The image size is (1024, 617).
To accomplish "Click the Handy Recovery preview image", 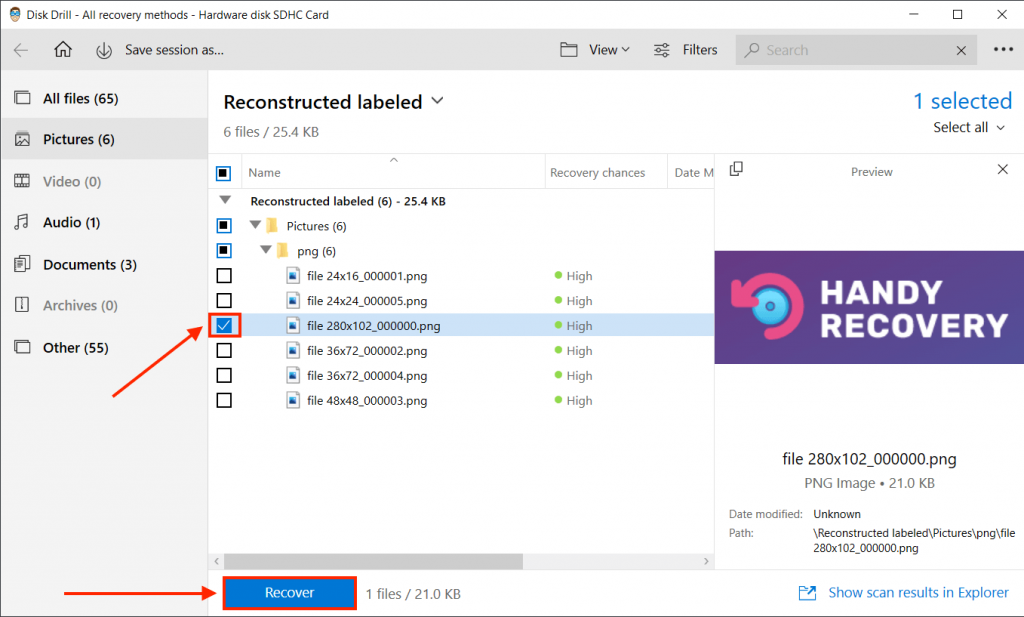I will pyautogui.click(x=869, y=307).
